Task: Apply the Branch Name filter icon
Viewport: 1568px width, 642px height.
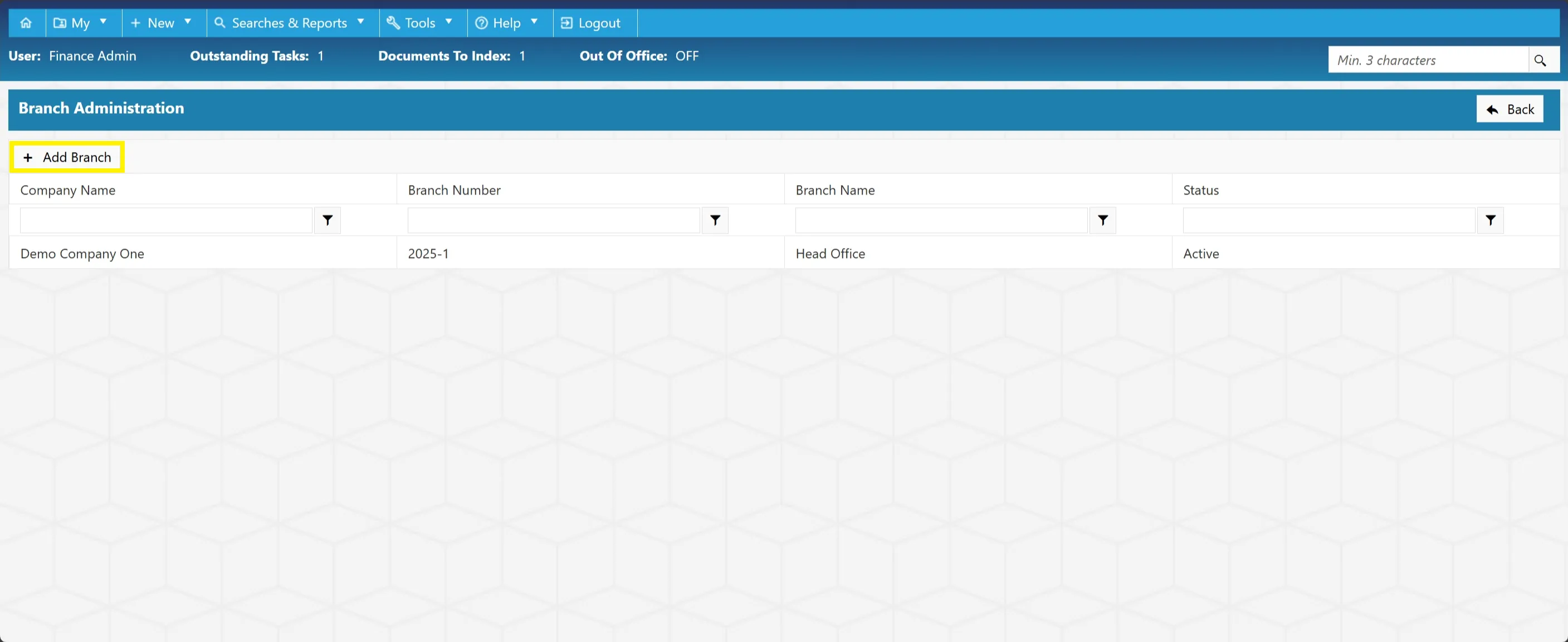Action: [x=1103, y=221]
